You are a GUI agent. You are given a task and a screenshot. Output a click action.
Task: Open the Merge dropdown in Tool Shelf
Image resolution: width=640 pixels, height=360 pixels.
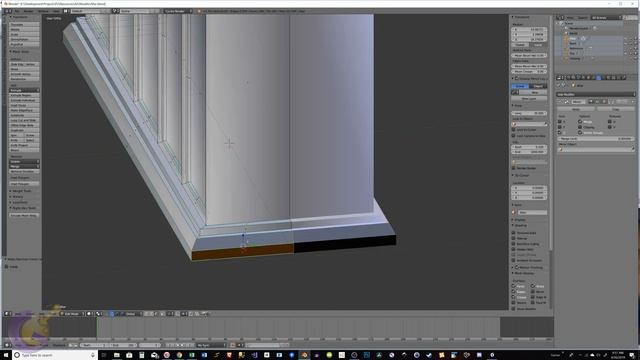(x=24, y=167)
